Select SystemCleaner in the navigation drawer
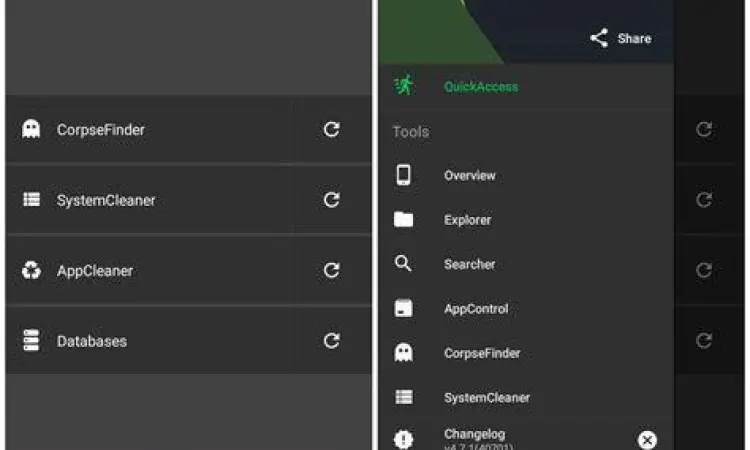750x450 pixels. tap(486, 397)
